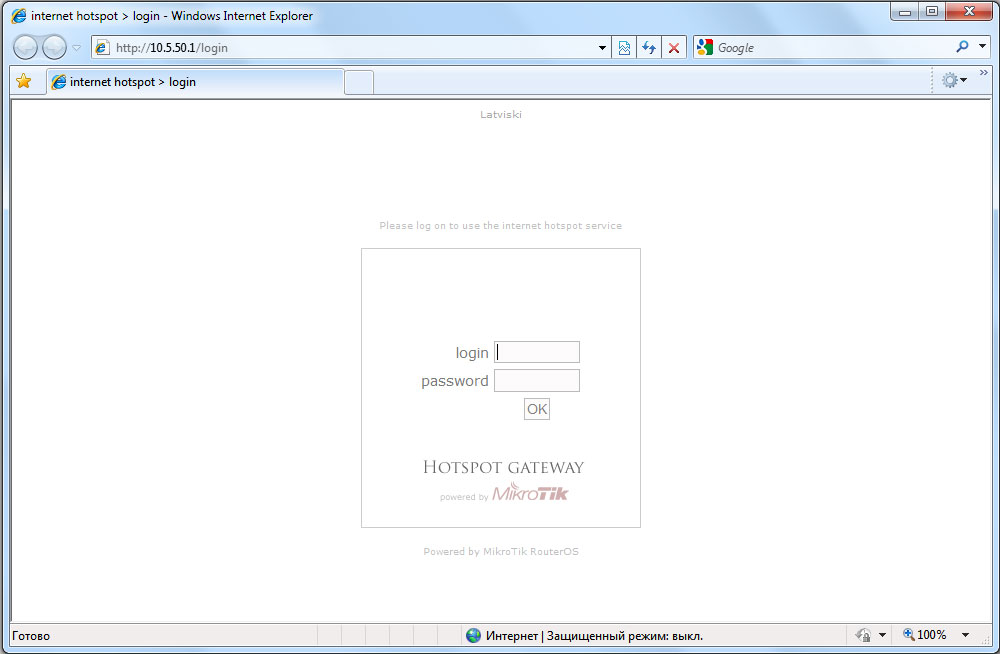Expand the address bar URL dropdown

602,48
